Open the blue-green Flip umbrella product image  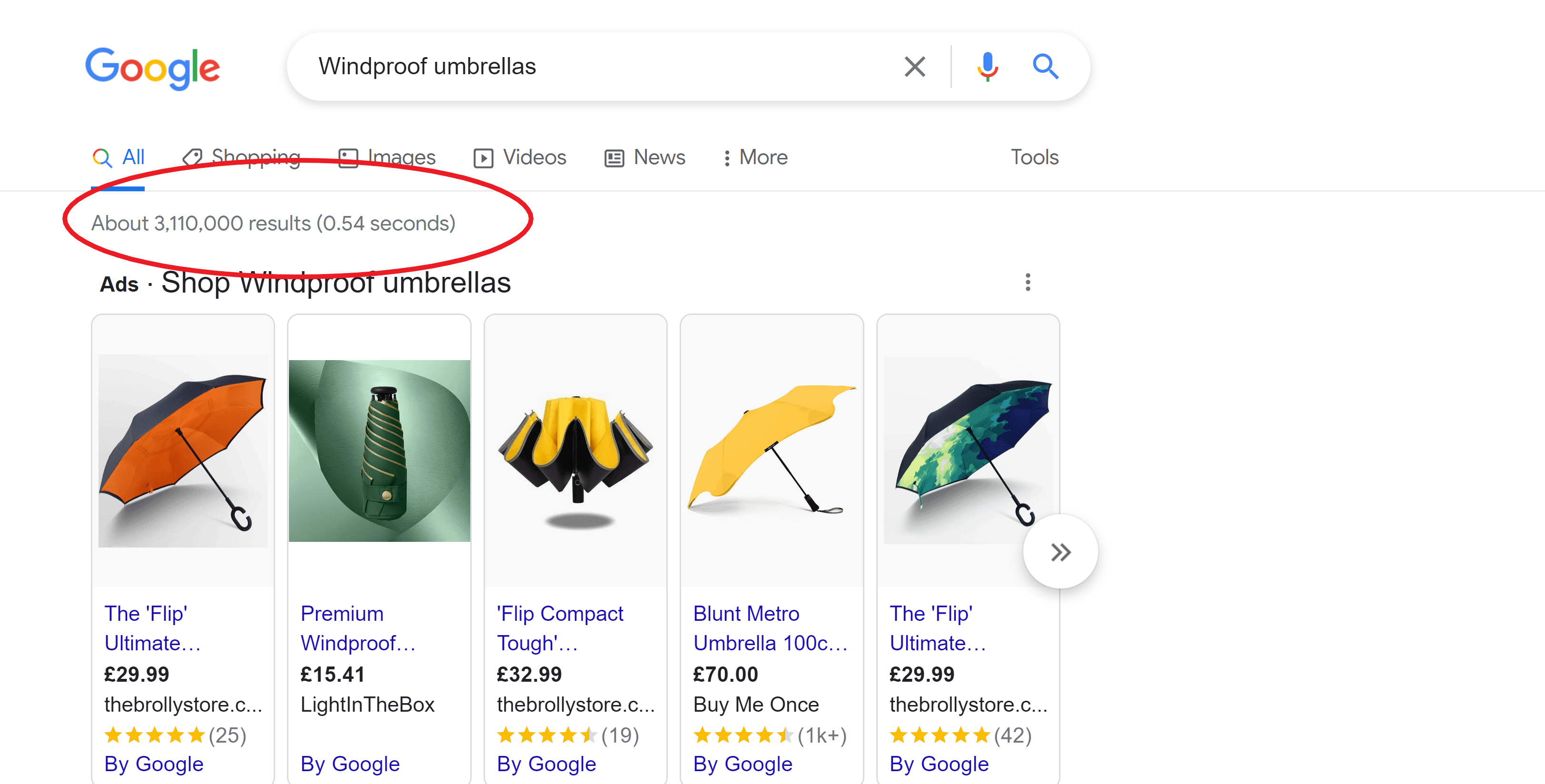coord(968,451)
